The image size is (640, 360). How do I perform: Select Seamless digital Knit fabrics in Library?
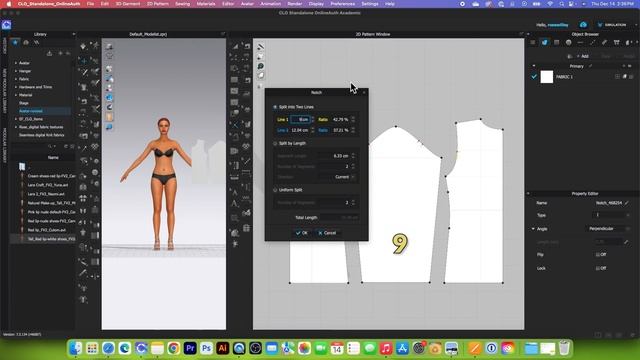[x=42, y=135]
